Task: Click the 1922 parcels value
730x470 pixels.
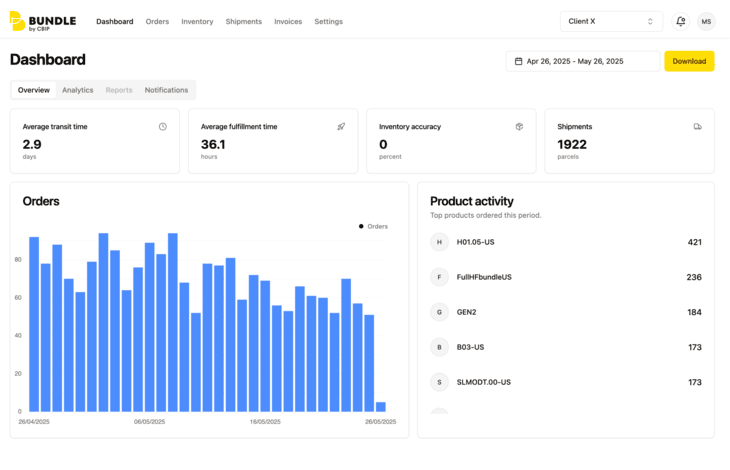Action: (x=572, y=145)
